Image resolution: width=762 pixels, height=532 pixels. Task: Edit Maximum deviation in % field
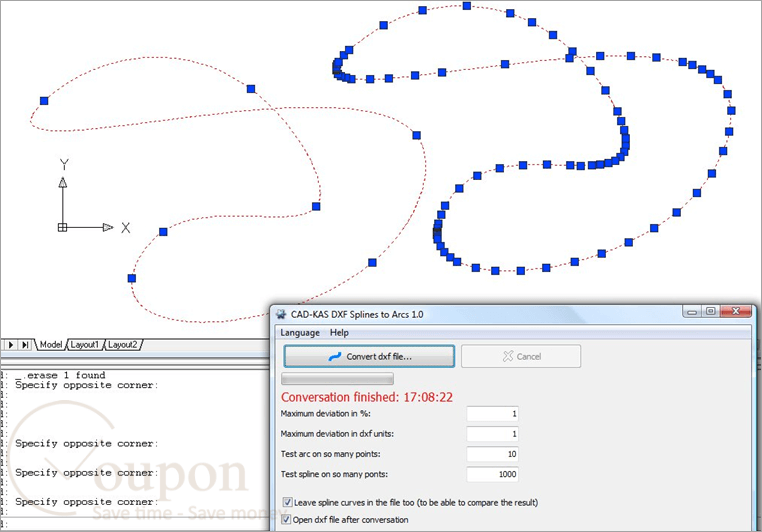click(x=492, y=414)
